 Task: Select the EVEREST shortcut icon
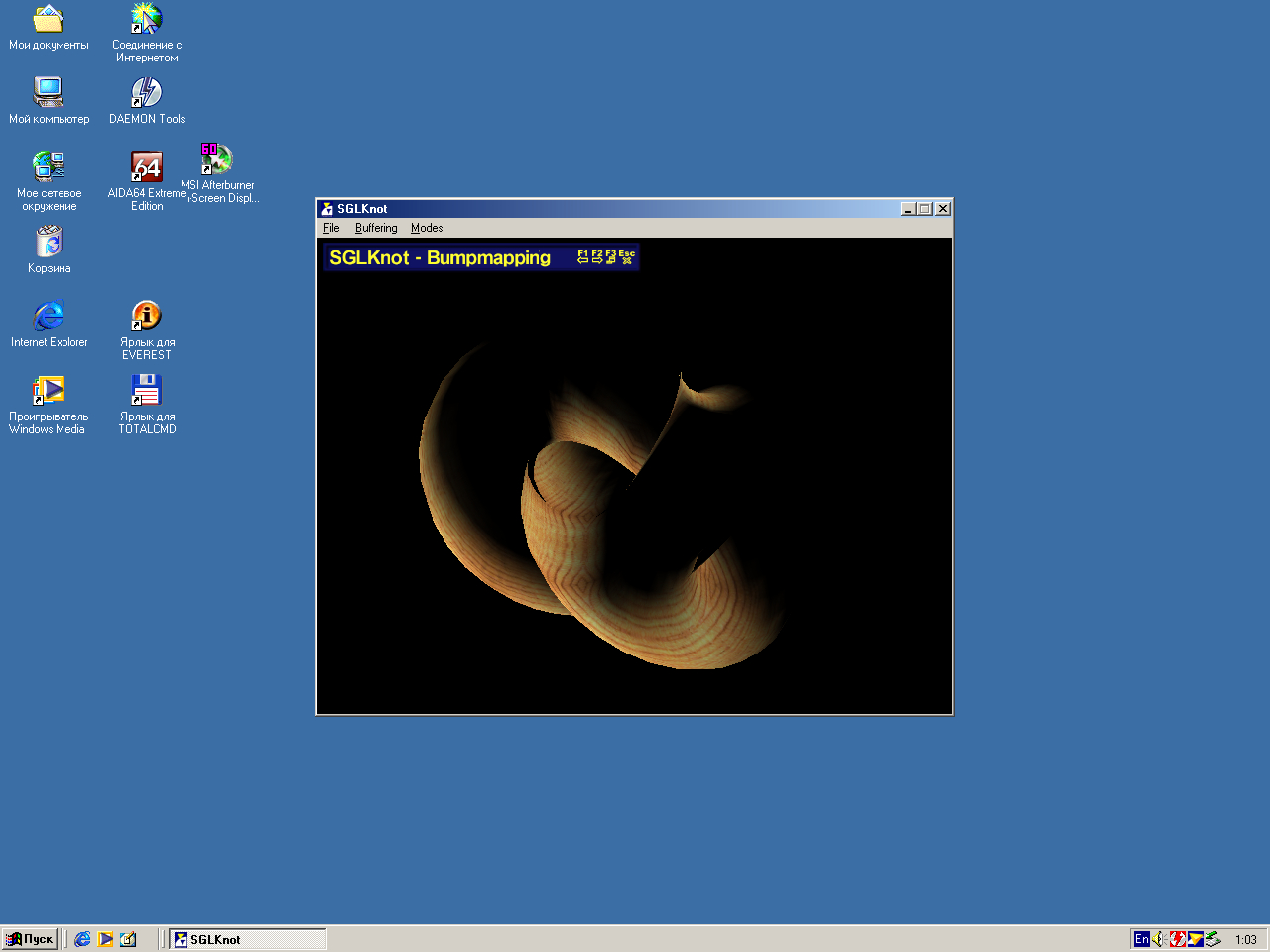pyautogui.click(x=146, y=316)
